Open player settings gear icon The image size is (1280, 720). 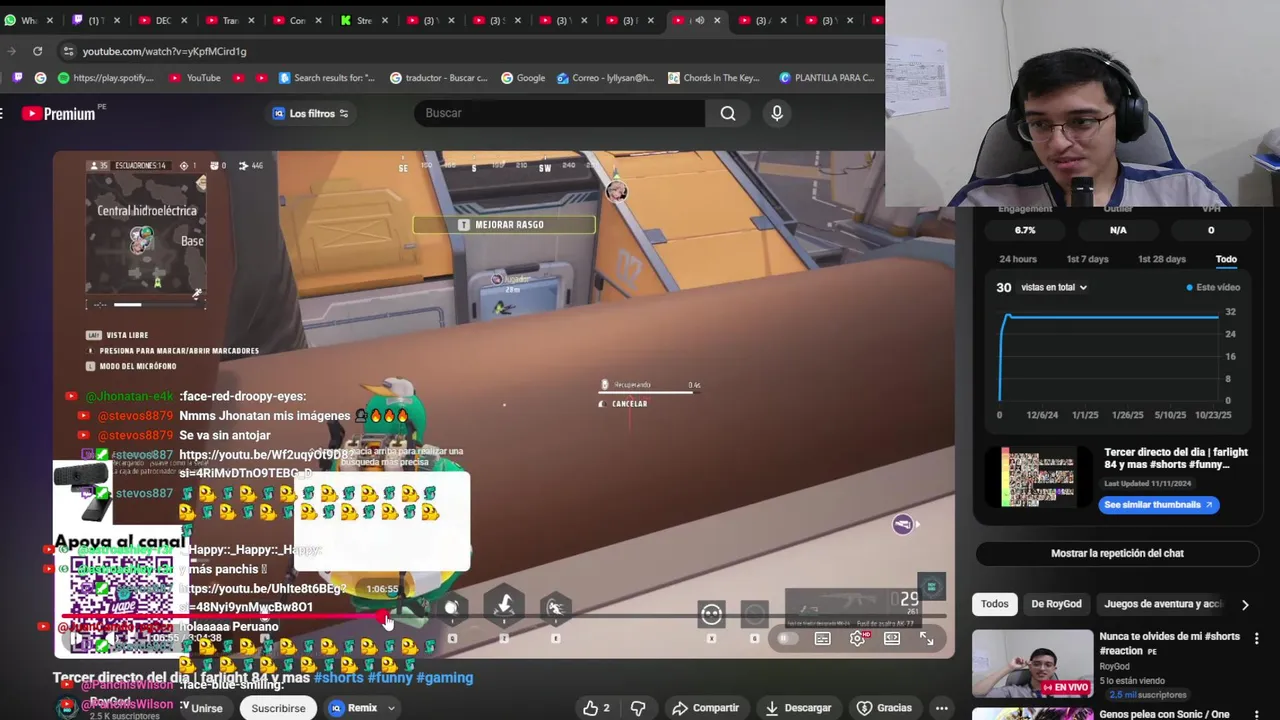point(857,638)
